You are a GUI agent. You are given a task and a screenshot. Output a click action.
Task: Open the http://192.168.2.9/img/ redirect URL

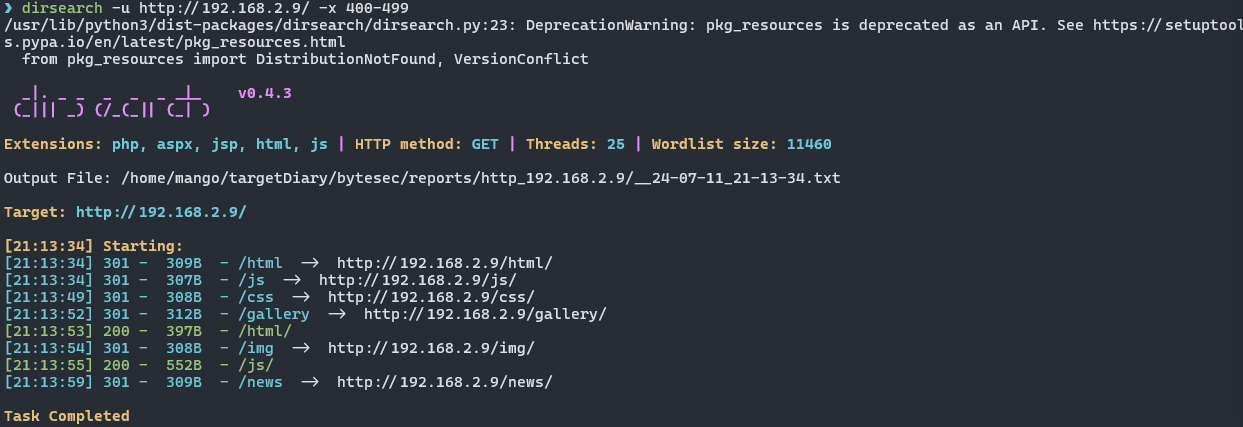[x=431, y=348]
